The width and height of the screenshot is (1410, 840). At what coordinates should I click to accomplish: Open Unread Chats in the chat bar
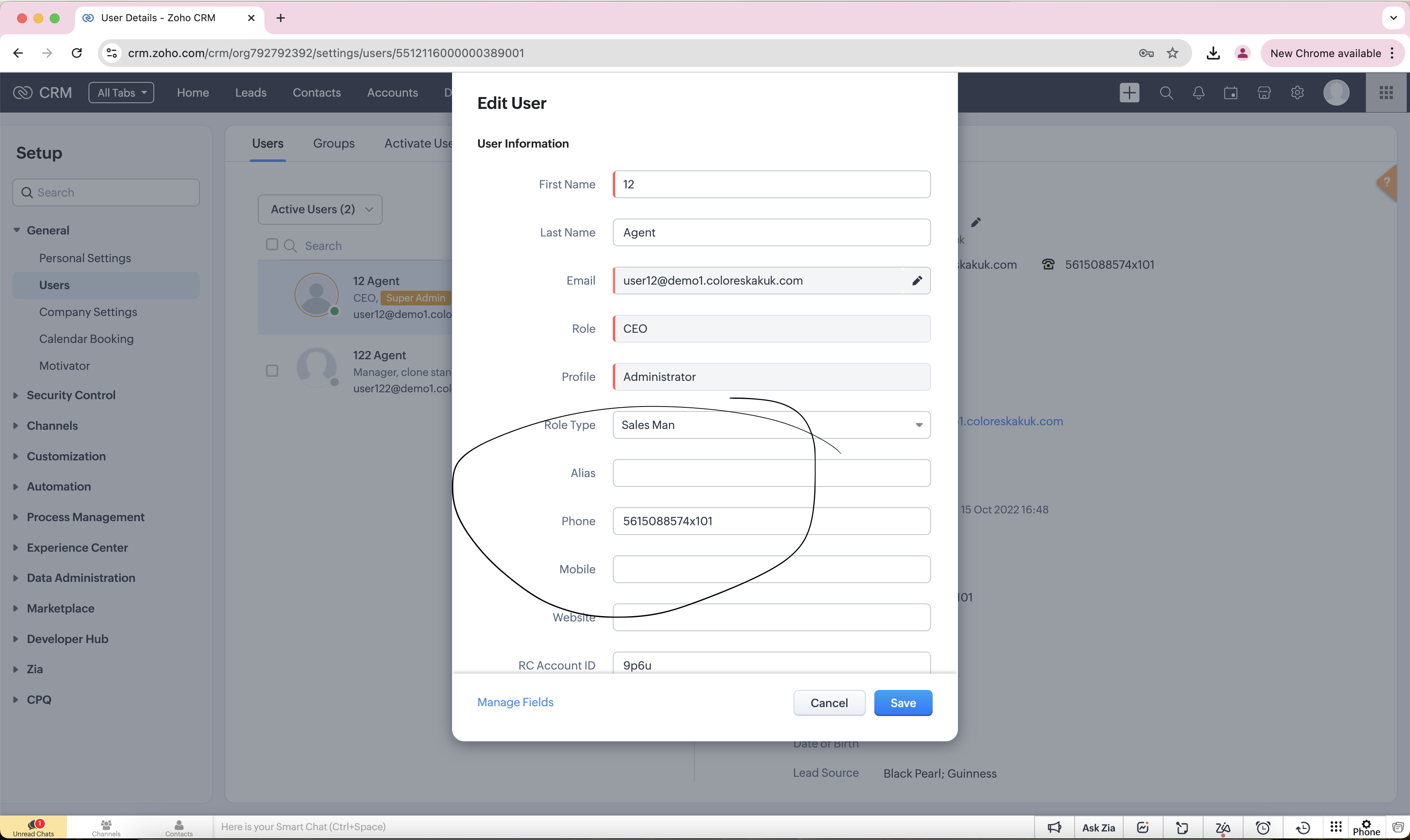33,827
